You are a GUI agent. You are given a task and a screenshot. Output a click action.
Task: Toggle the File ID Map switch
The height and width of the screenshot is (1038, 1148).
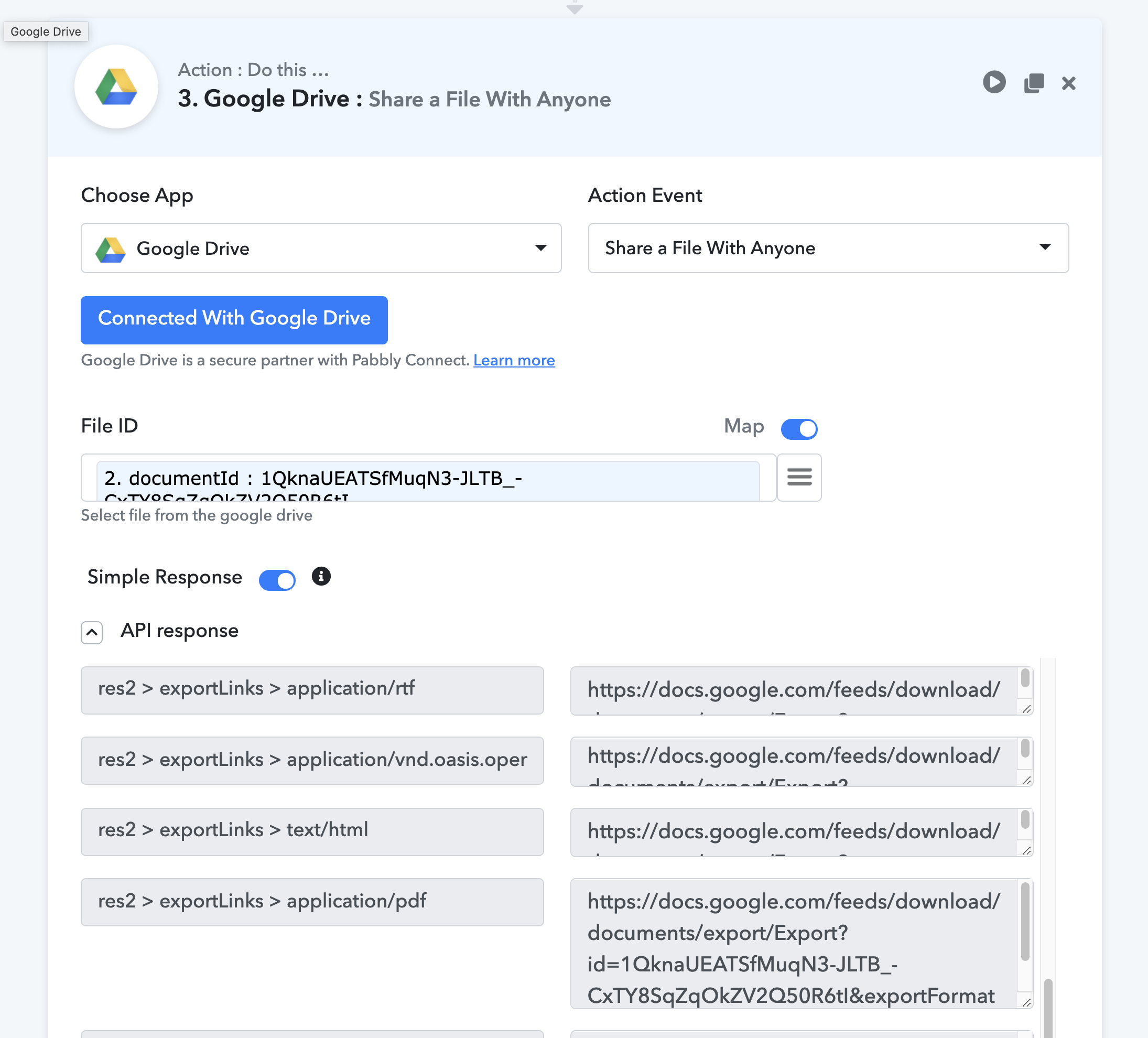coord(799,429)
